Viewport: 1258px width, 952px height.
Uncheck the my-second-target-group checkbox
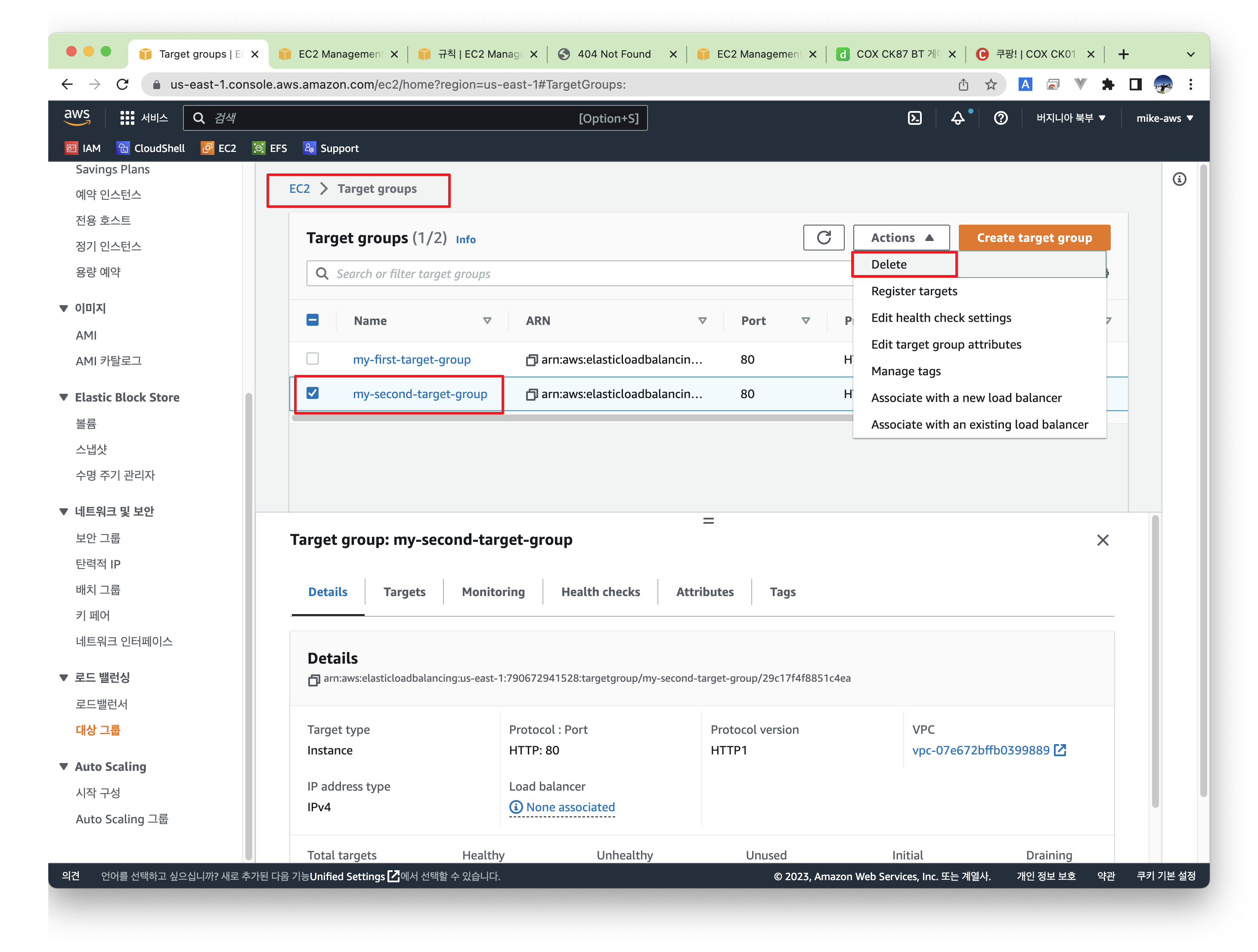click(312, 393)
